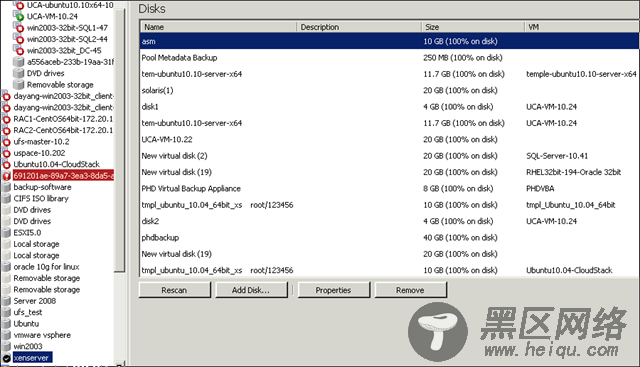The width and height of the screenshot is (640, 367).
Task: Sort disks by the Description column header
Action: pos(359,27)
